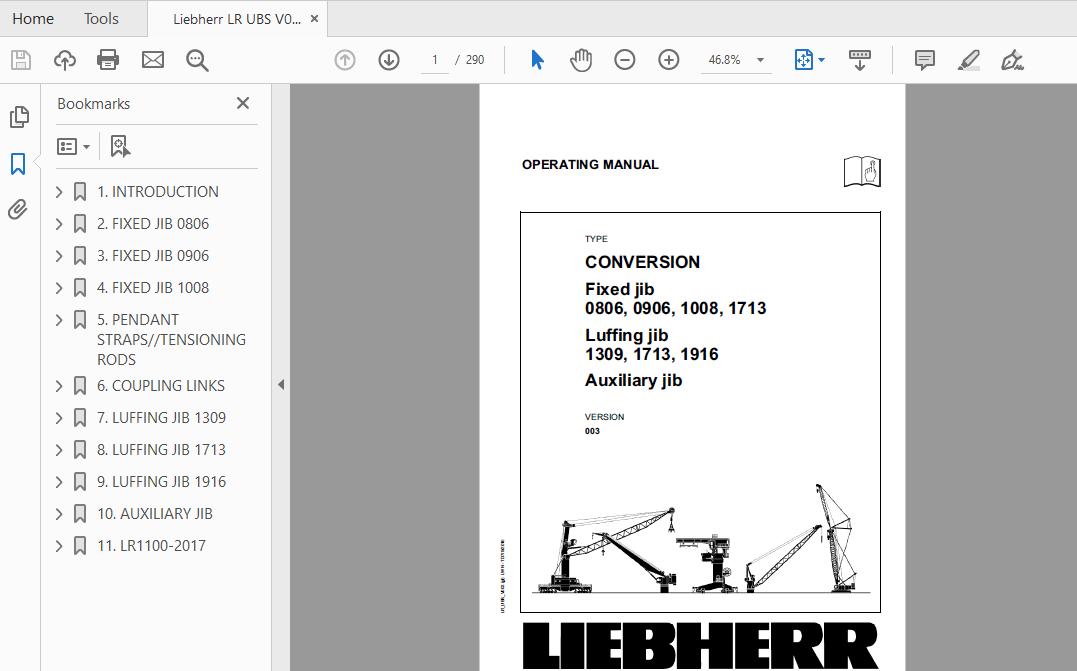Jump to 4. FIXED JIB 1008 bookmark
The width and height of the screenshot is (1077, 671).
(x=152, y=288)
